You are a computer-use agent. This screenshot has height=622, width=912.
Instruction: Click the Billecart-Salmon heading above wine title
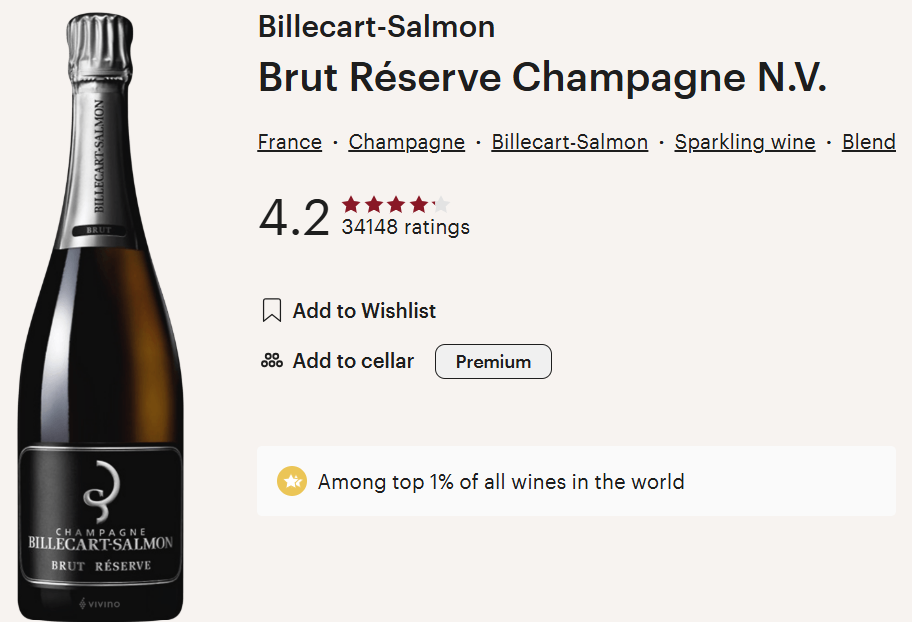[x=376, y=27]
